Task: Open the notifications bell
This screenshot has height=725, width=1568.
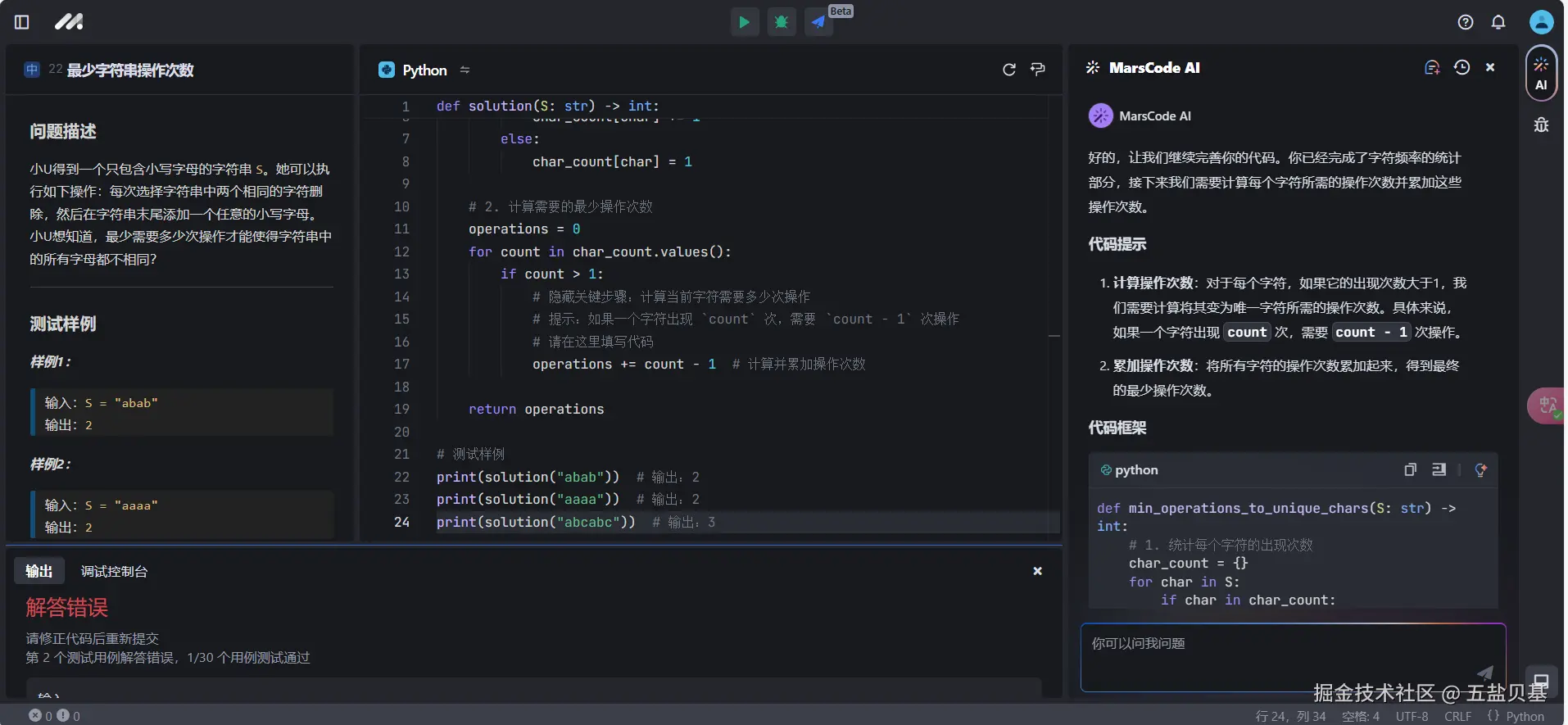Action: [1498, 22]
